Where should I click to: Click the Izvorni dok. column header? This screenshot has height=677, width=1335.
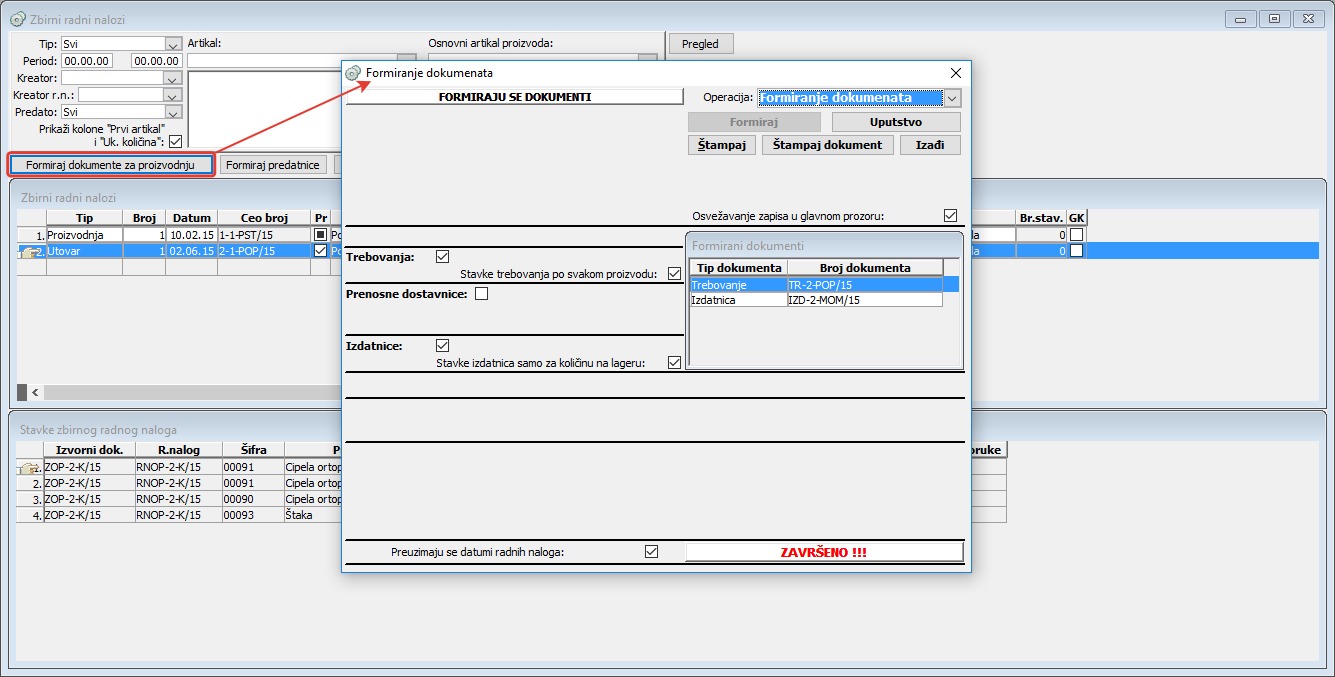pyautogui.click(x=89, y=450)
